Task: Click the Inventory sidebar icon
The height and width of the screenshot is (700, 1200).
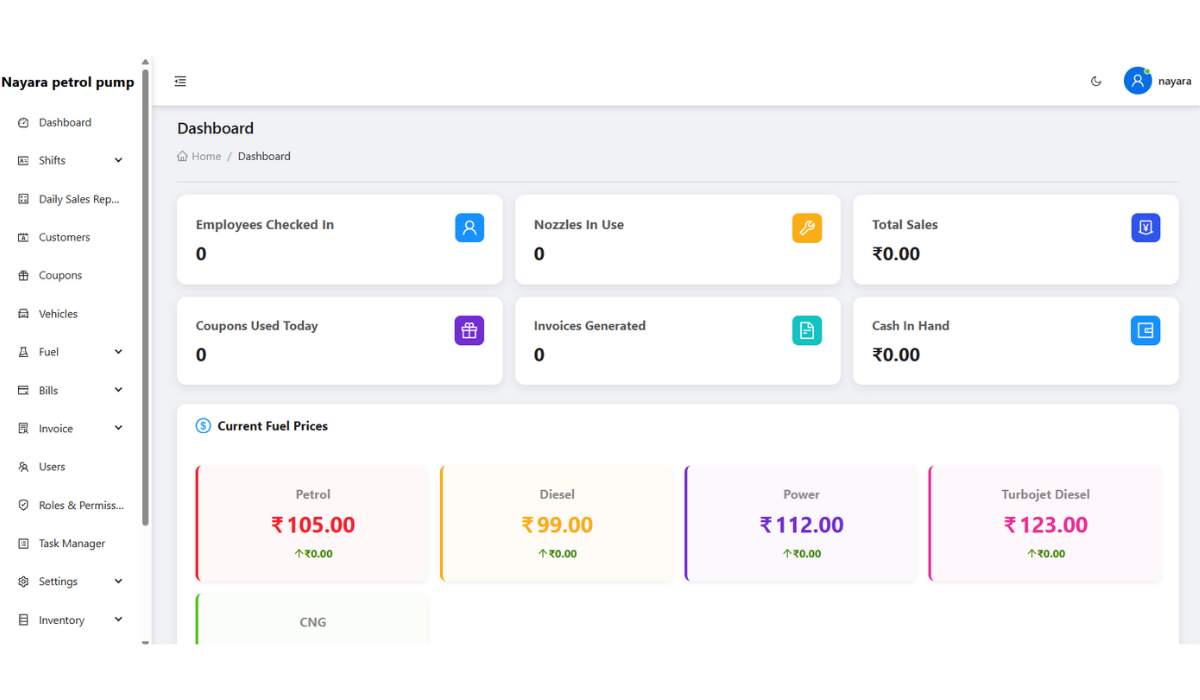Action: point(24,621)
